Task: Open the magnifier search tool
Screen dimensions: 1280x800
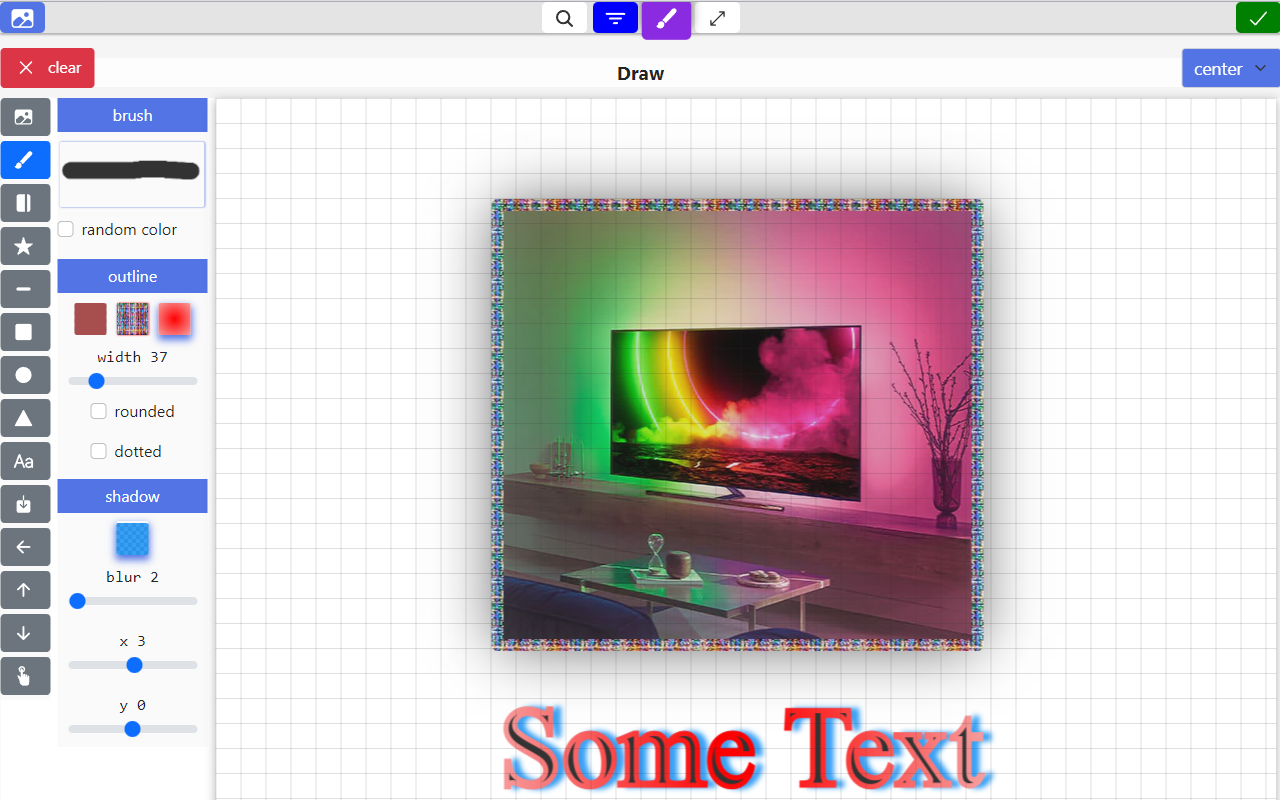Action: (564, 18)
